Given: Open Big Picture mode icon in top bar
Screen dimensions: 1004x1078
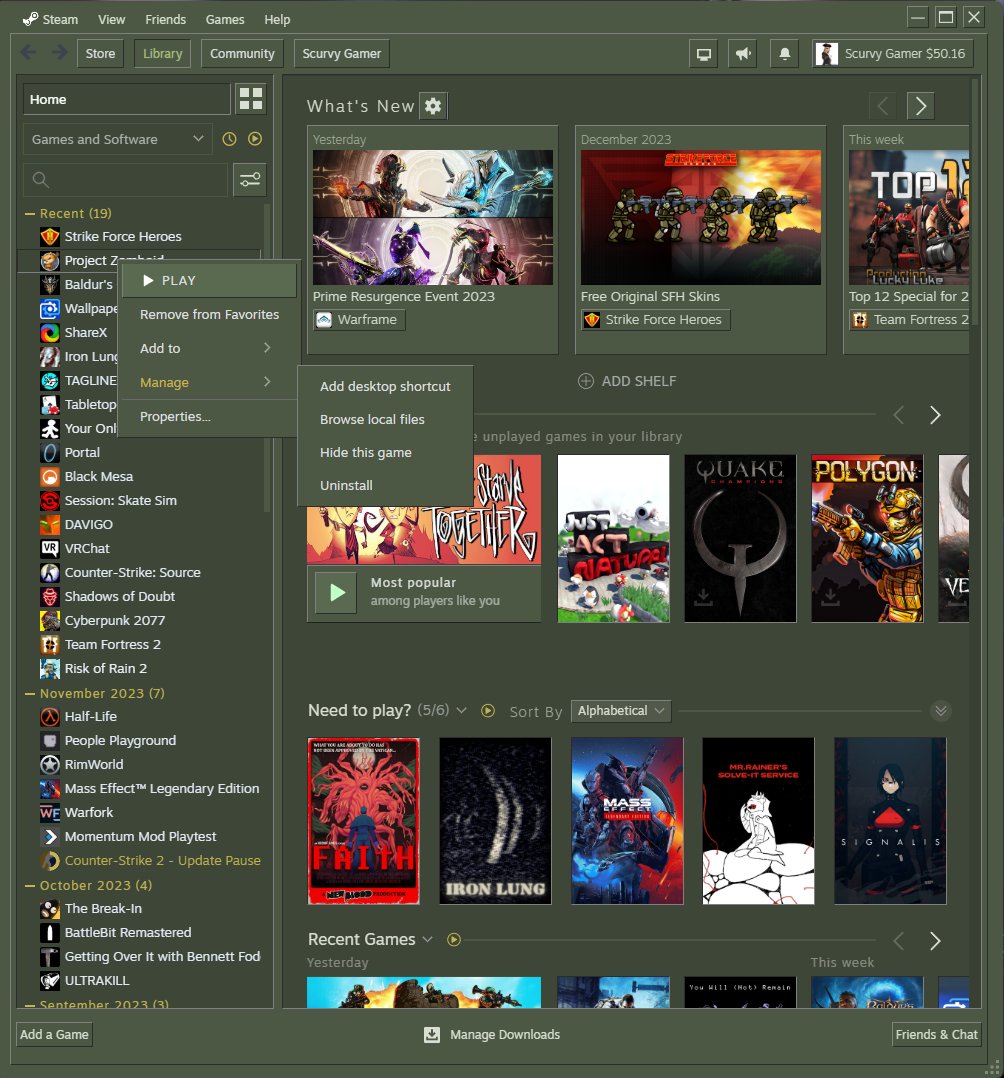Looking at the screenshot, I should 703,53.
